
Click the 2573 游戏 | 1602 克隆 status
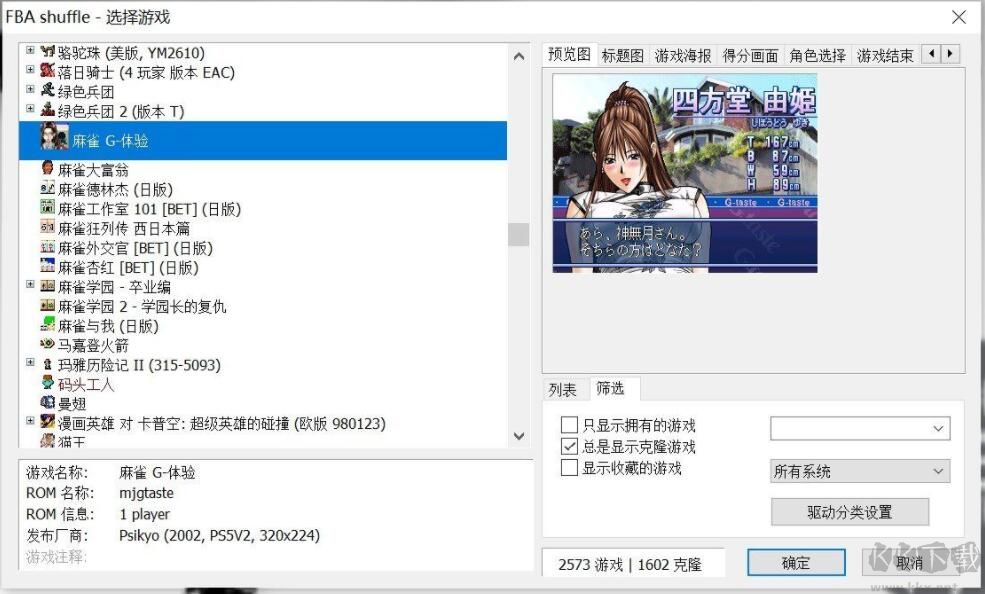tap(629, 564)
